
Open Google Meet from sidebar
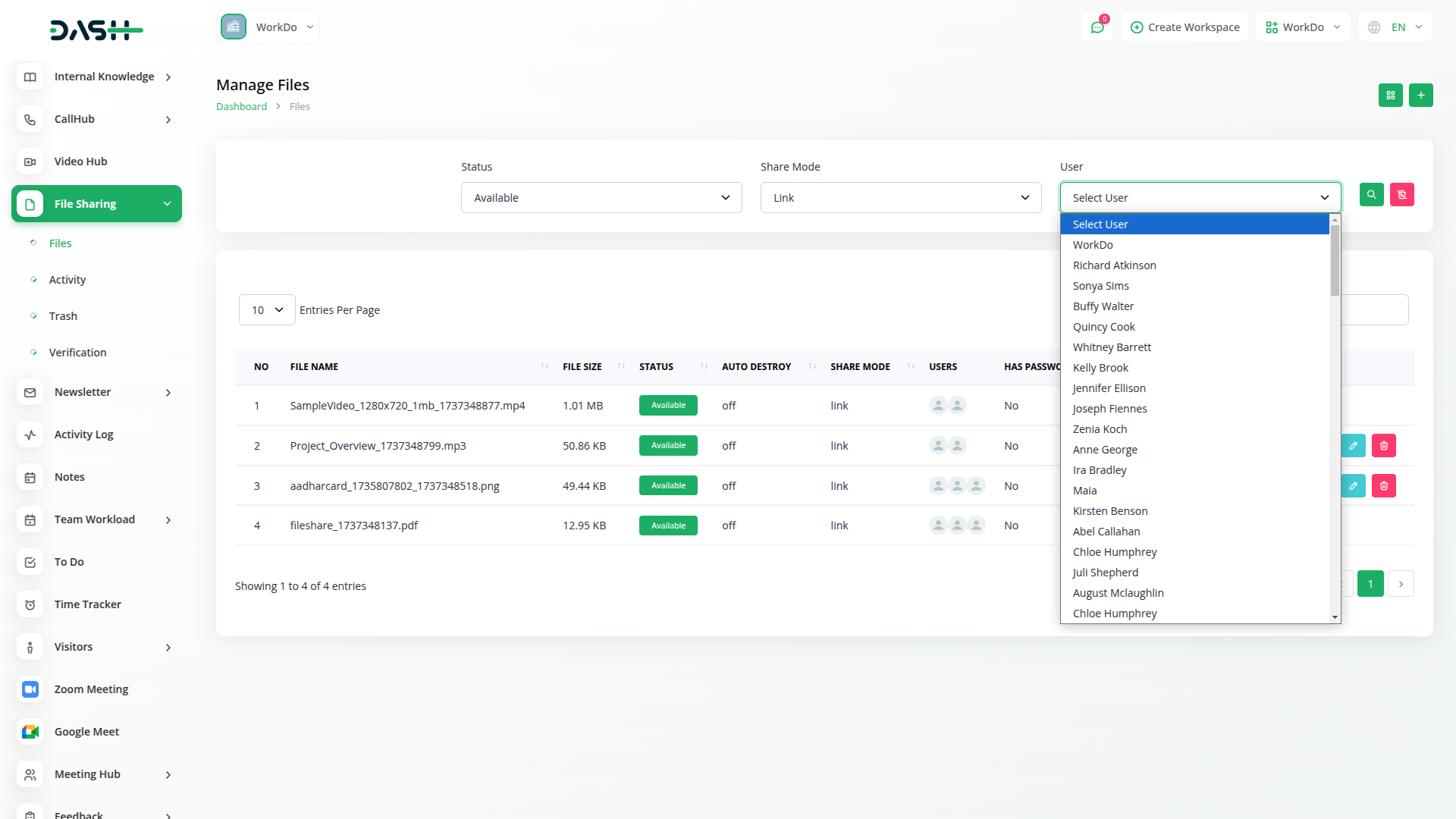[86, 732]
